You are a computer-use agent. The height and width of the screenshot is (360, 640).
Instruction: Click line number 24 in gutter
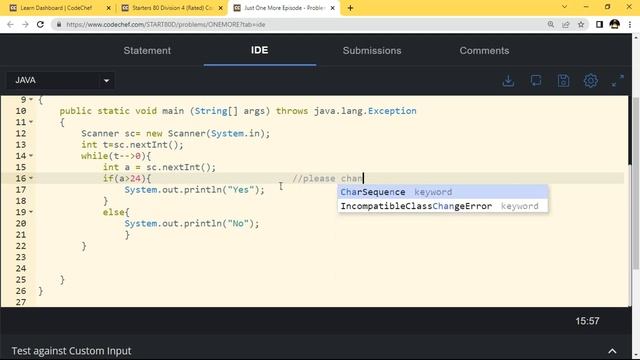point(21,269)
